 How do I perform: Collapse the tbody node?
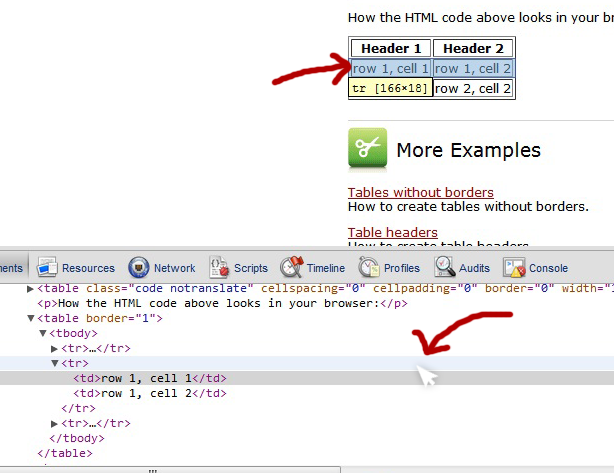[x=43, y=333]
